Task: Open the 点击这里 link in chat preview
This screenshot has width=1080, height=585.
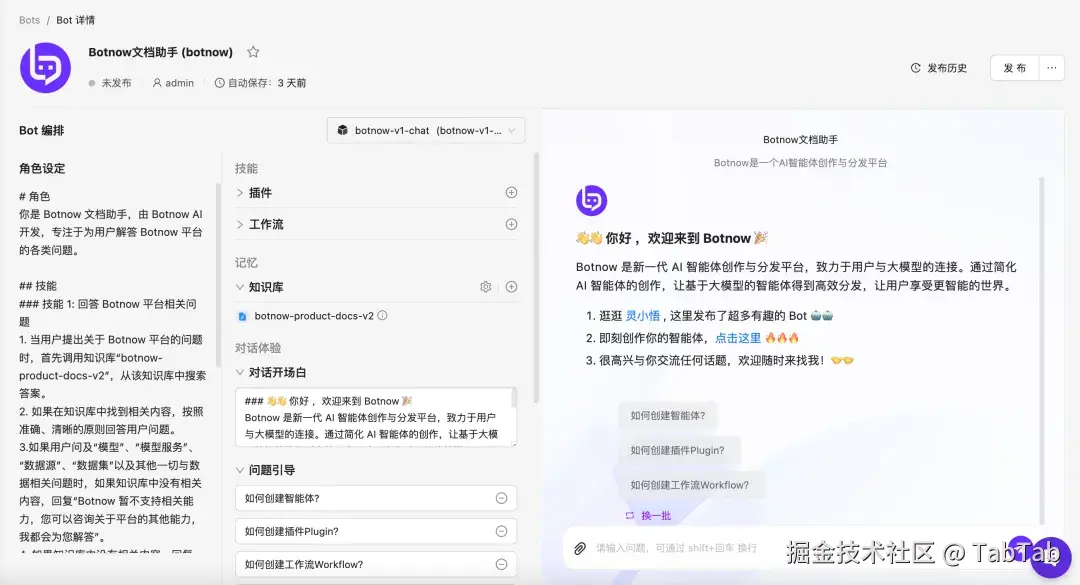Action: [x=738, y=338]
